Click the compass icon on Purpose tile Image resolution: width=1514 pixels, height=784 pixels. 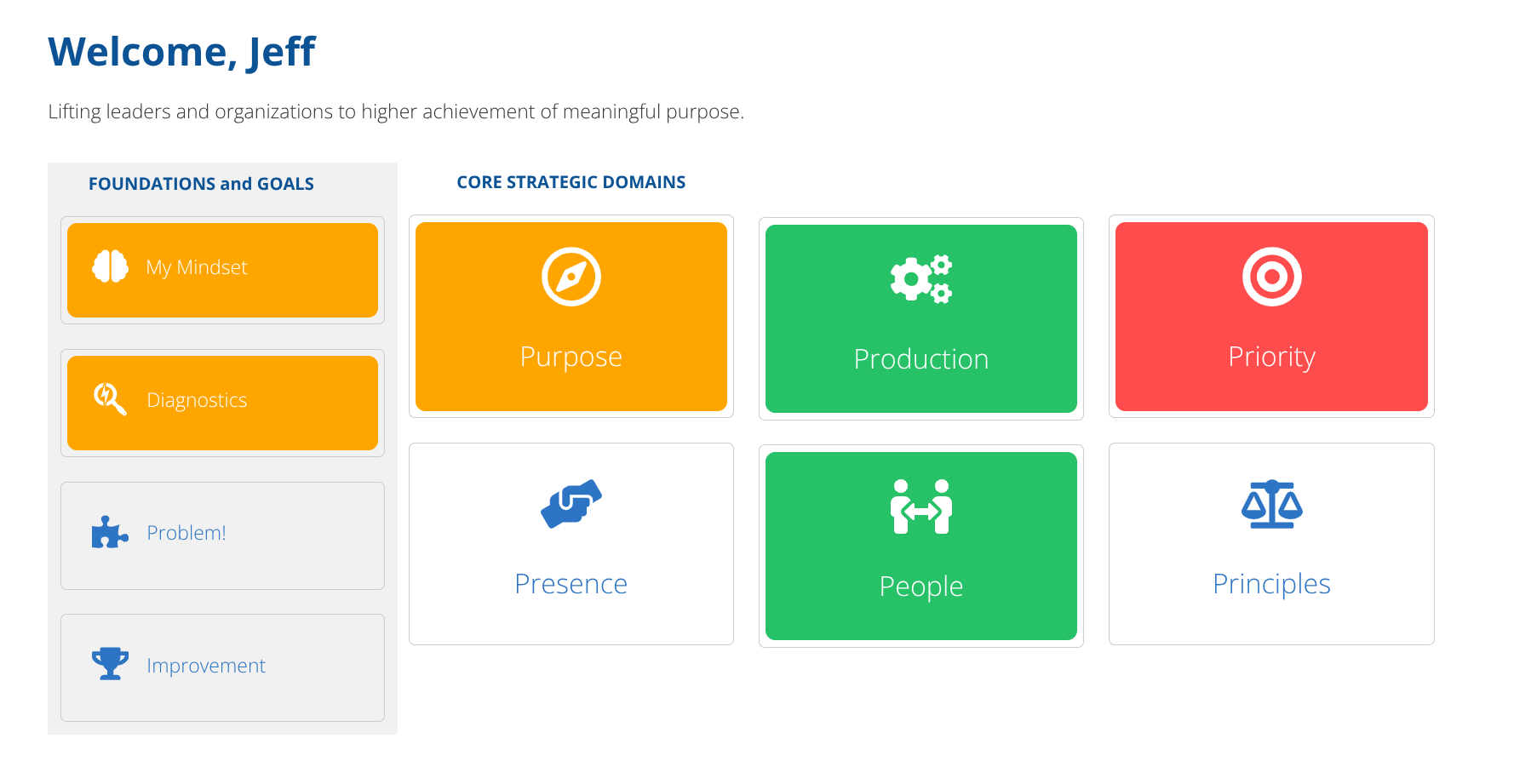click(571, 277)
